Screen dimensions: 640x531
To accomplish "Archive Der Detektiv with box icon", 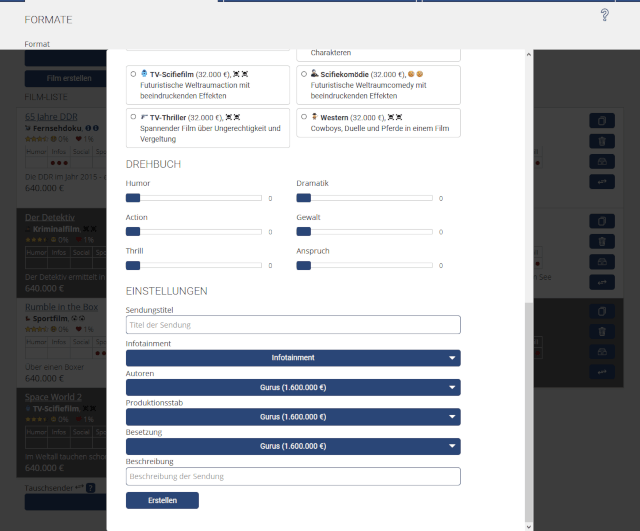I will tap(602, 262).
